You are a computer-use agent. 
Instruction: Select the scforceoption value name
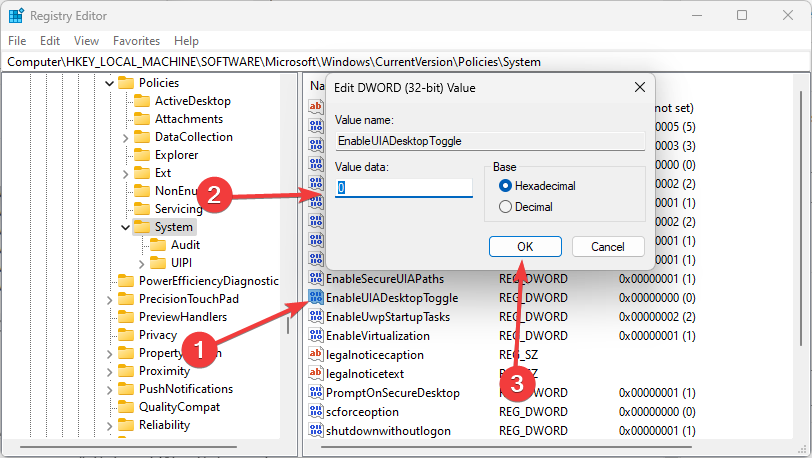point(362,412)
